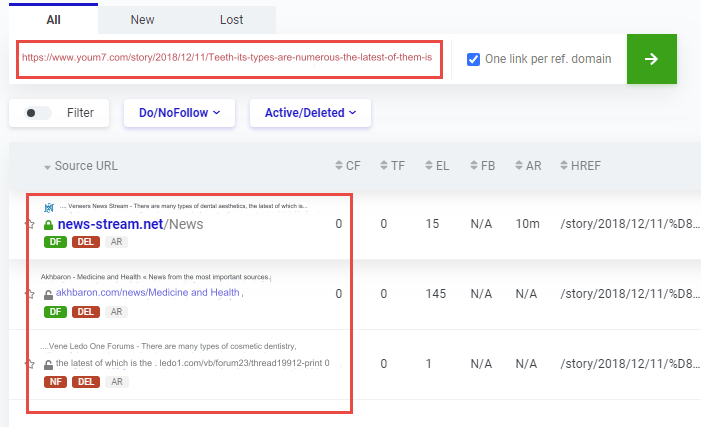Click AR badge under akhbaron.com

tap(116, 312)
